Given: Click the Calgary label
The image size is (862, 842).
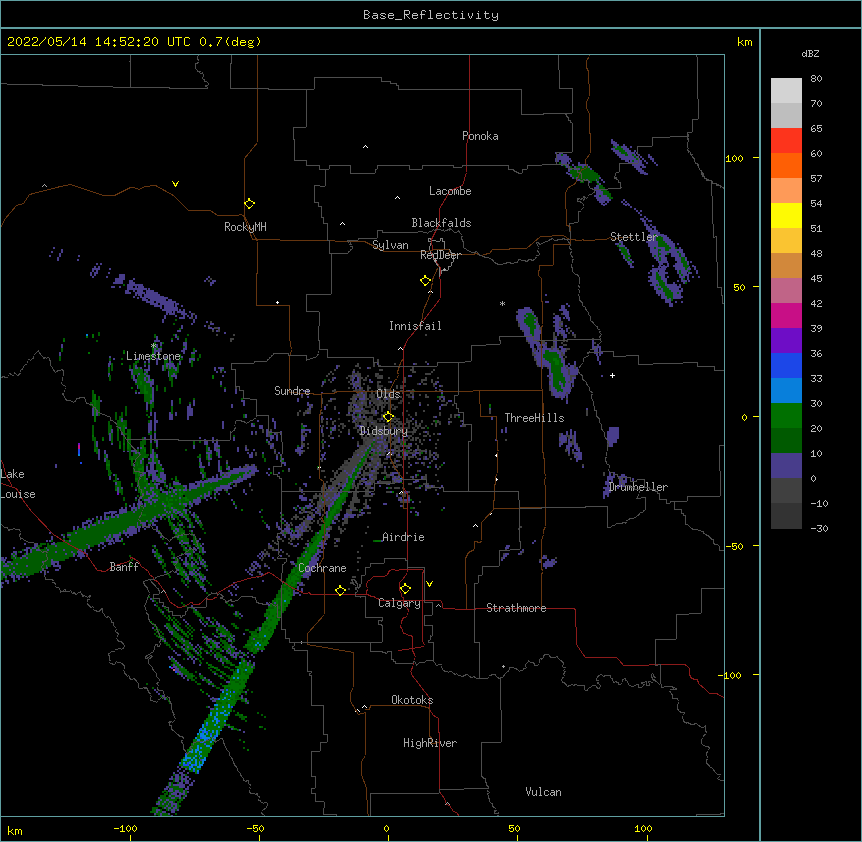Looking at the screenshot, I should coord(399,603).
